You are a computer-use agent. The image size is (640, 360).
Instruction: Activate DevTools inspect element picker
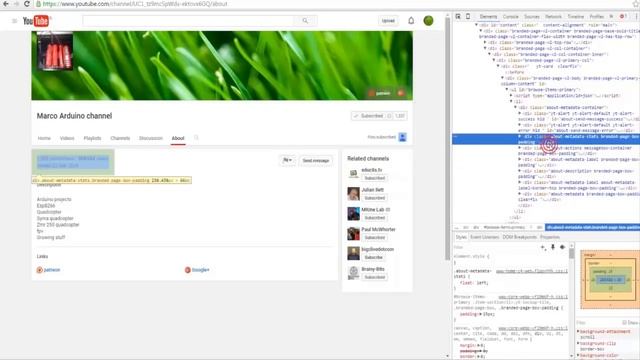[458, 16]
